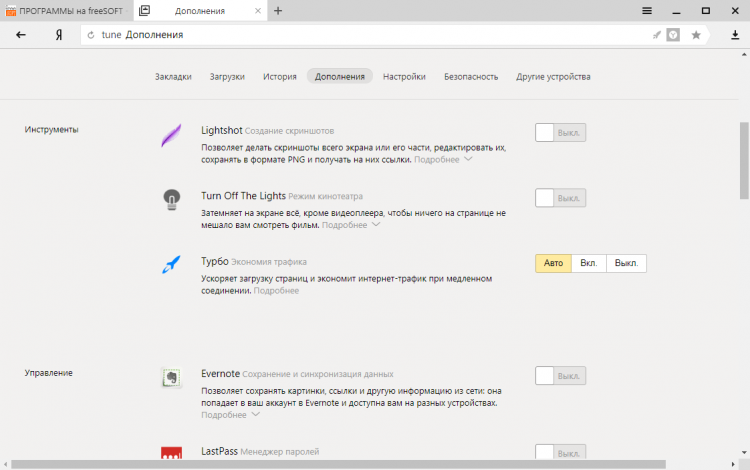Open the Закладки tab
This screenshot has height=470, width=750.
173,77
